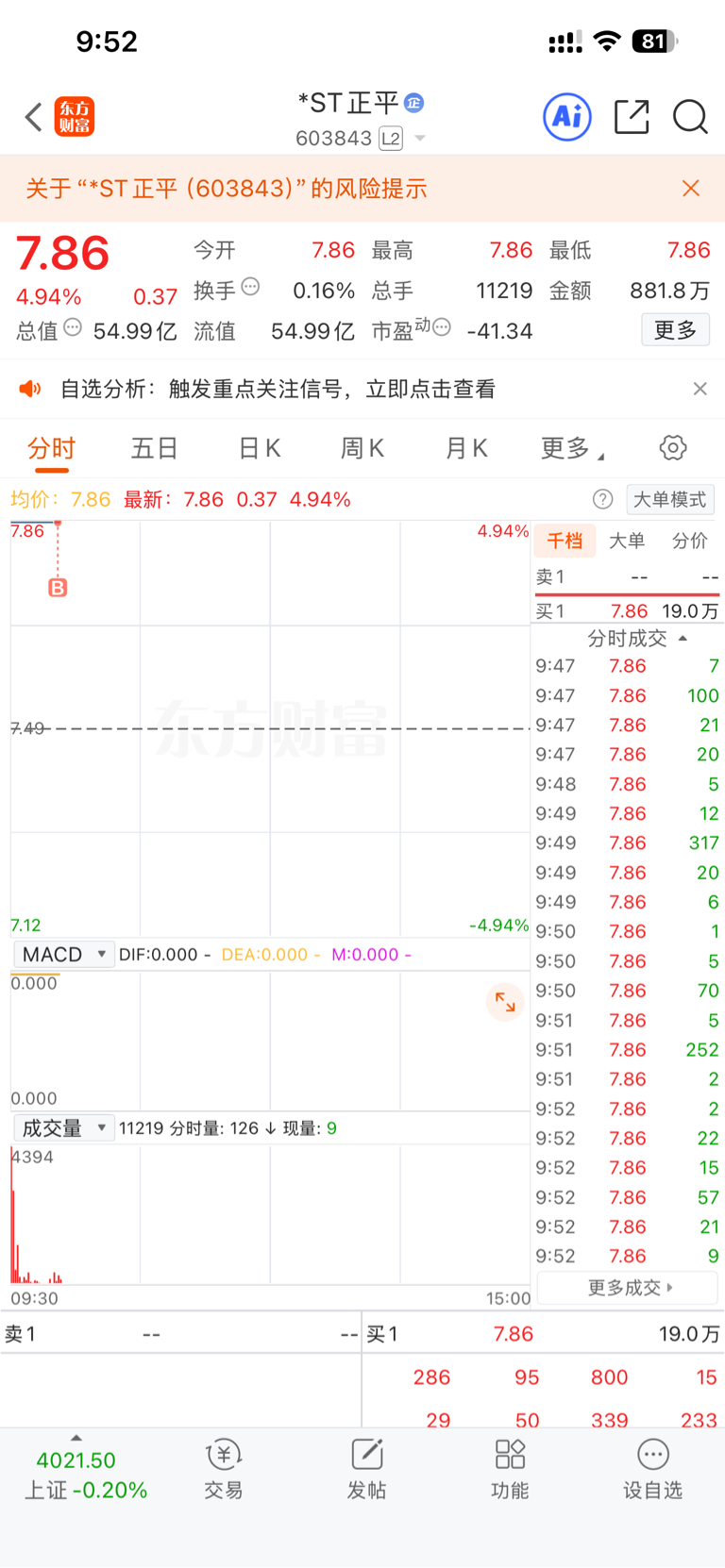The height and width of the screenshot is (1568, 725).
Task: Tap the L2 level badge
Action: [x=391, y=139]
